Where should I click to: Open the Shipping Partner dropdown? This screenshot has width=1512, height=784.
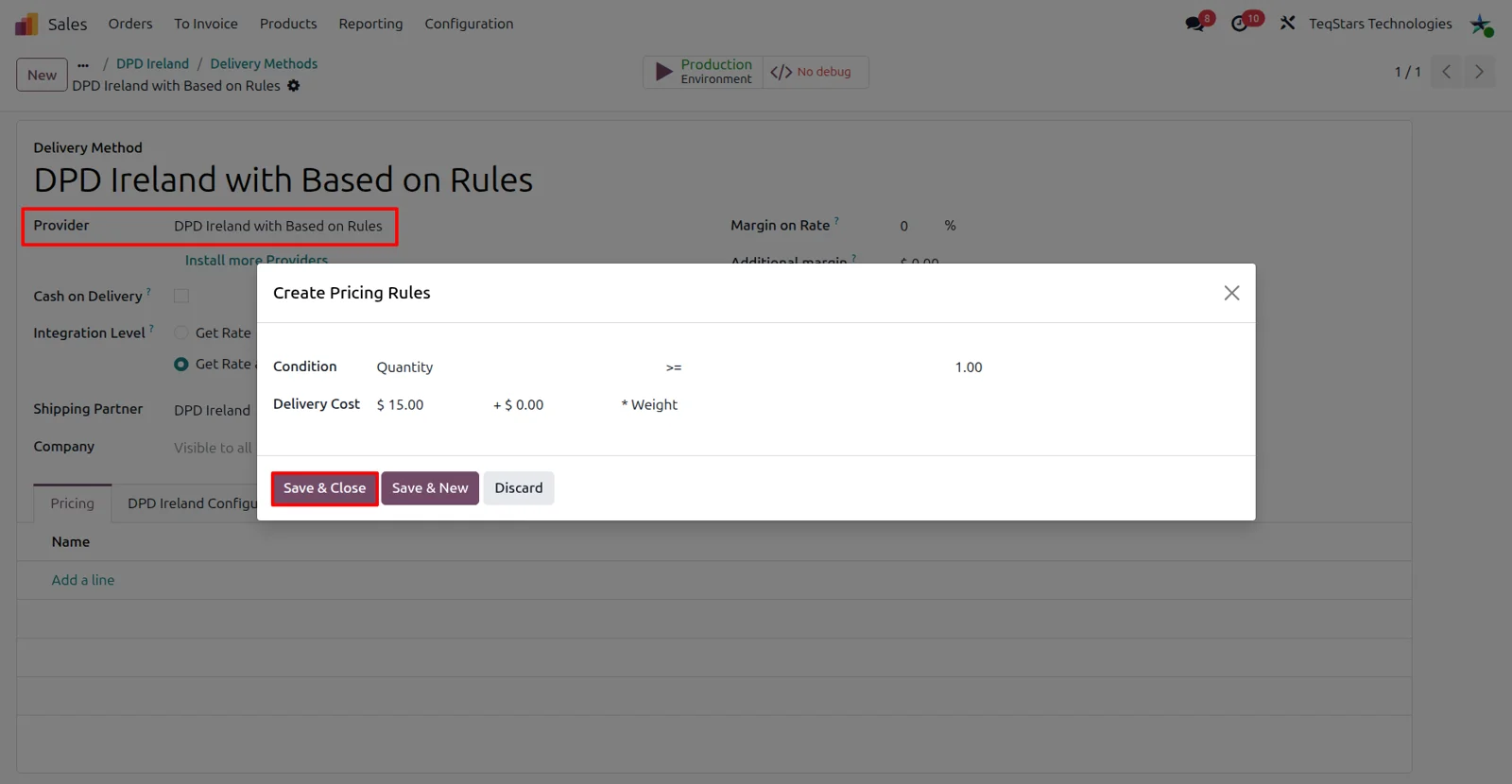[x=214, y=410]
